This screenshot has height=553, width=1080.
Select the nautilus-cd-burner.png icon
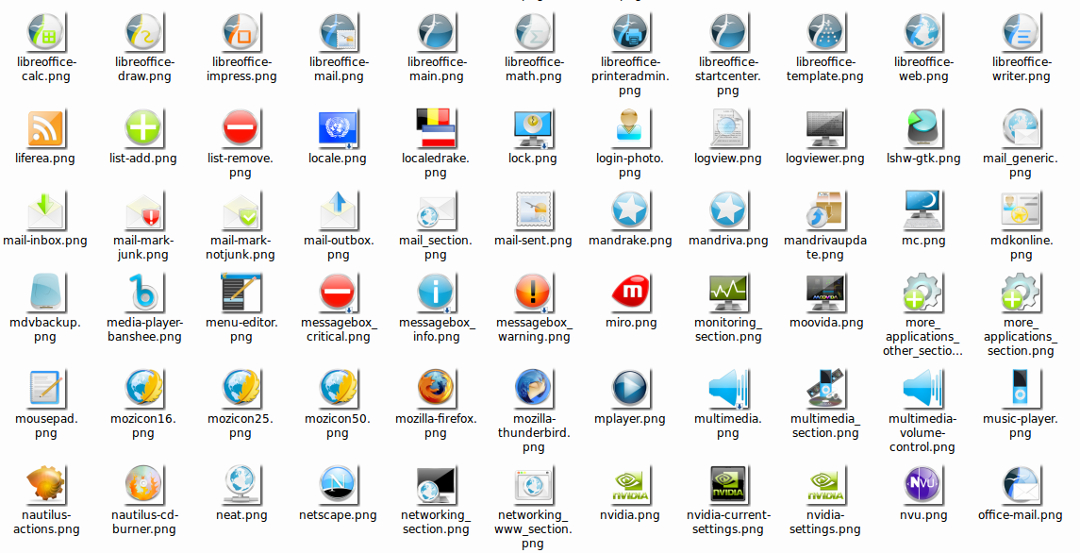[143, 484]
